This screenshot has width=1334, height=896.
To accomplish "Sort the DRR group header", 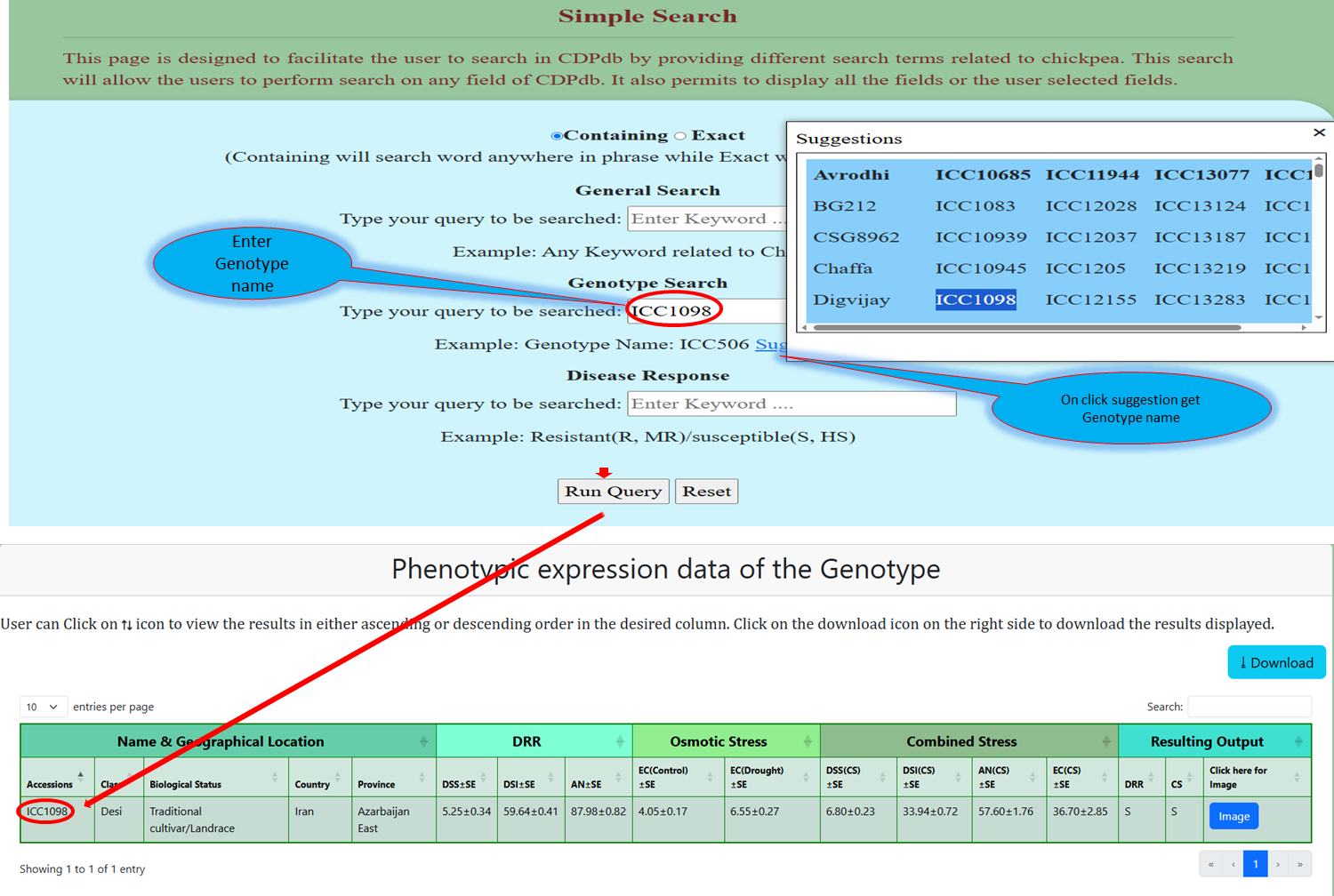I will [x=620, y=741].
